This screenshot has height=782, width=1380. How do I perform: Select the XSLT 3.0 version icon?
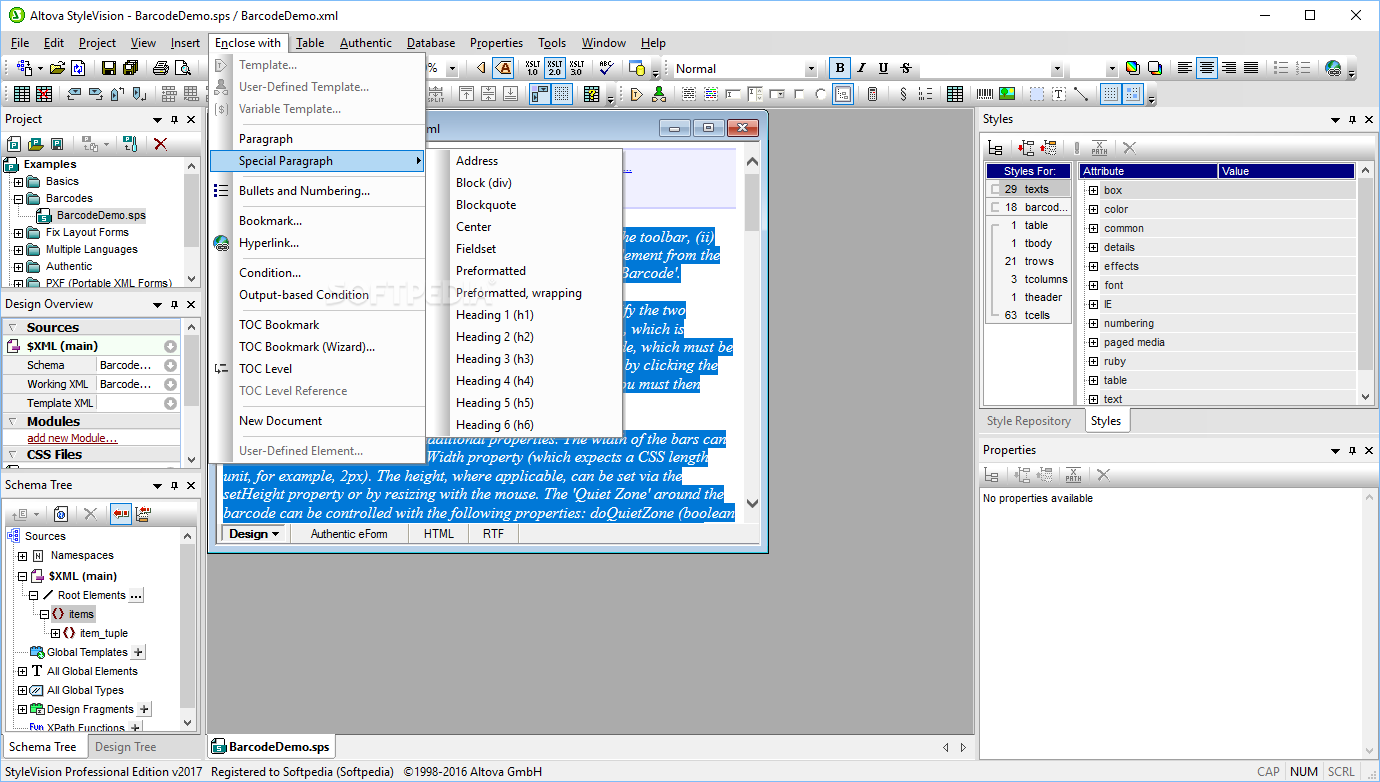577,68
